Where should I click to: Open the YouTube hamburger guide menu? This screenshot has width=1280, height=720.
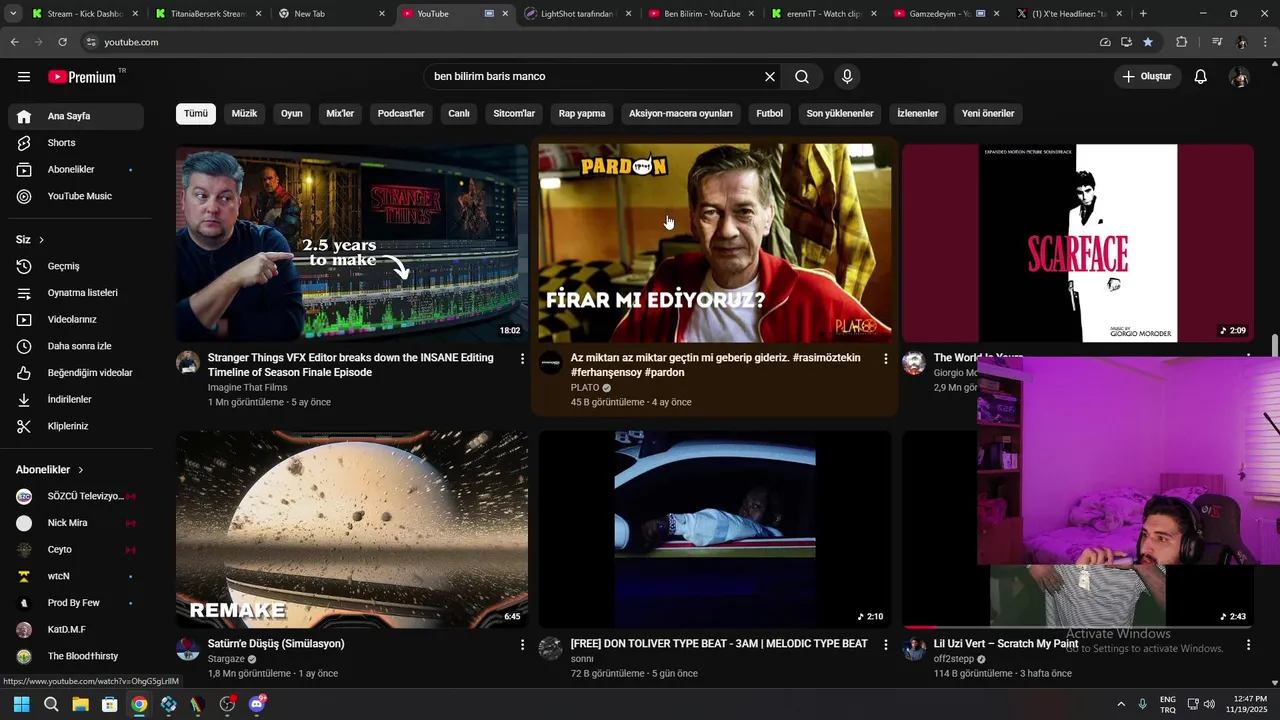coord(24,77)
